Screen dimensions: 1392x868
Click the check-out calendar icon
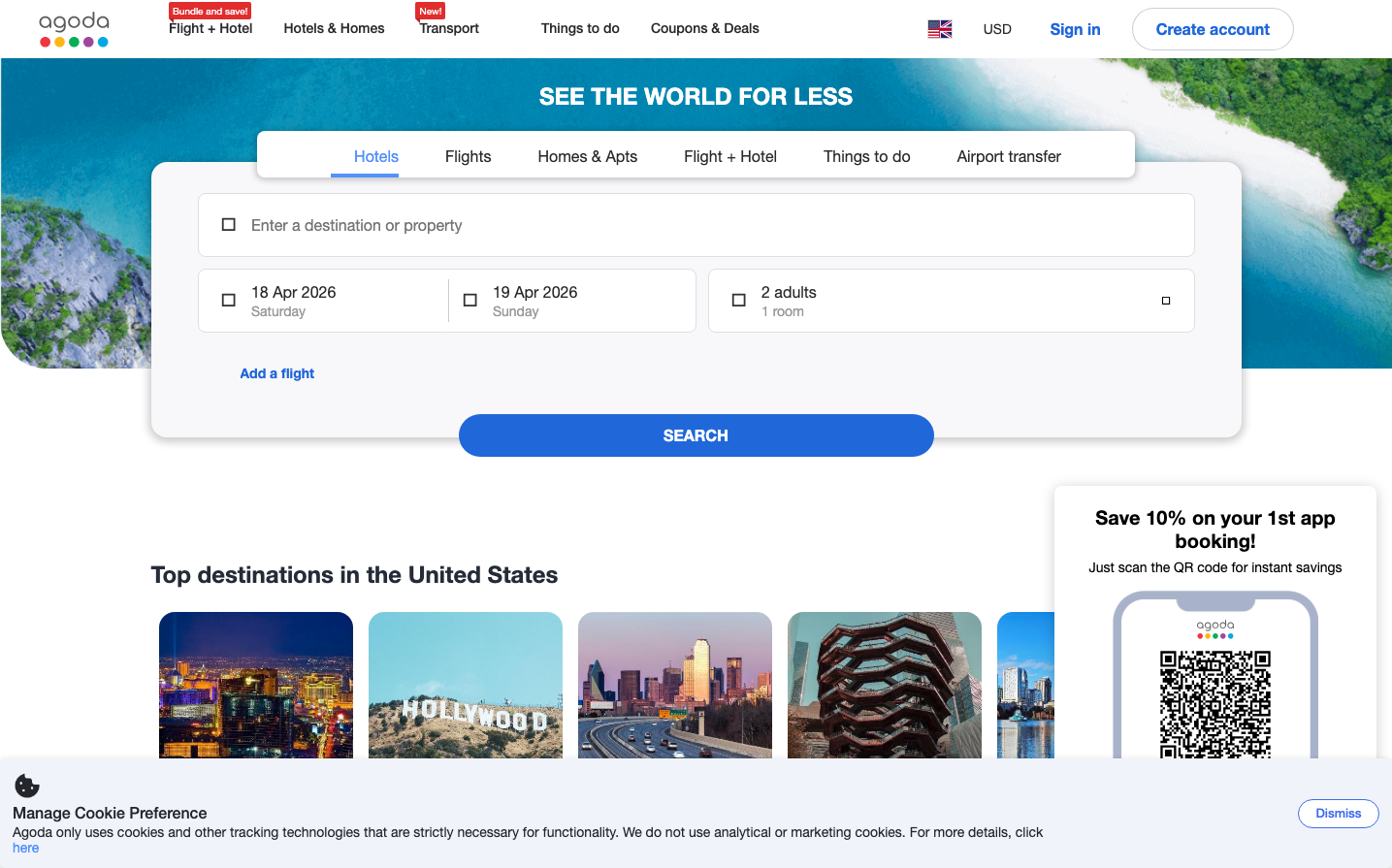(470, 301)
